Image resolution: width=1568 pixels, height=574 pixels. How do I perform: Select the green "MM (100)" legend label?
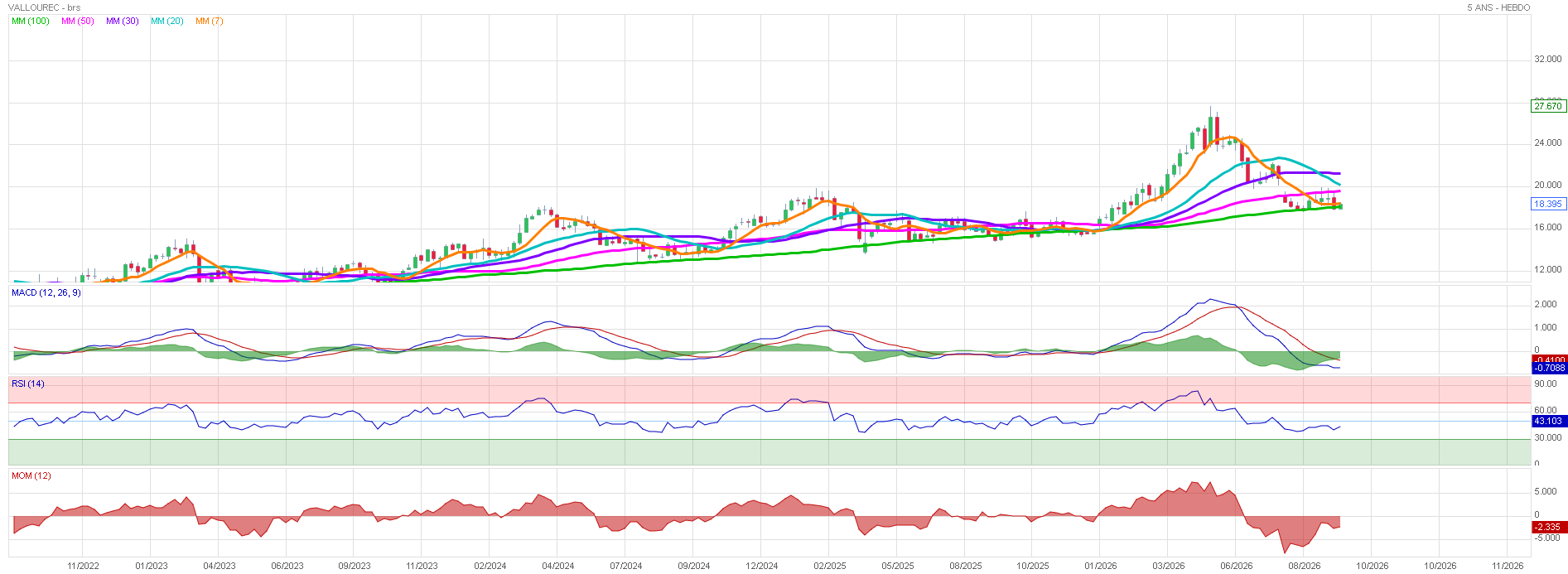coord(31,21)
